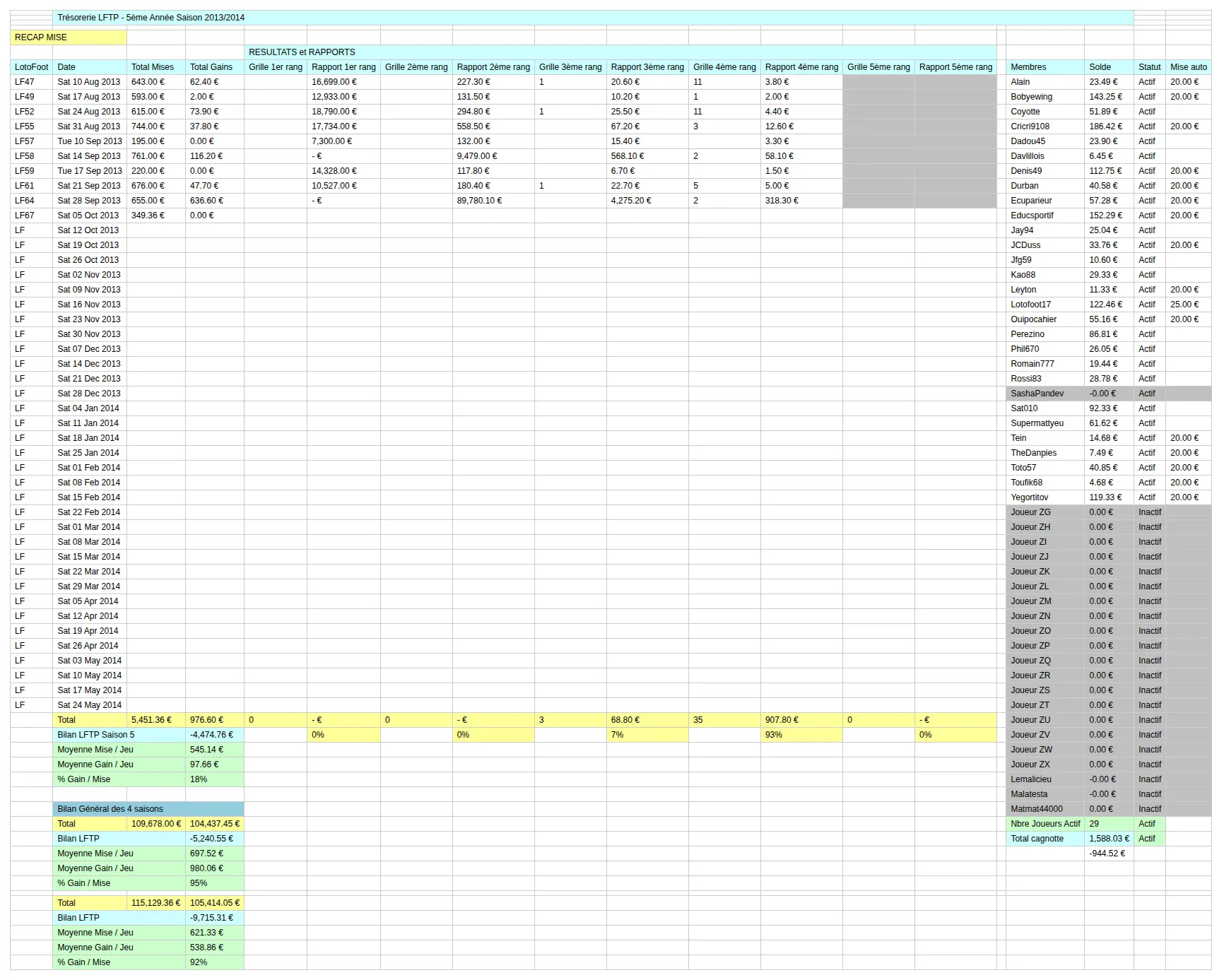Viewport: 1212px width, 980px height.
Task: Select the '18%' gain ratio cell
Action: (215, 779)
